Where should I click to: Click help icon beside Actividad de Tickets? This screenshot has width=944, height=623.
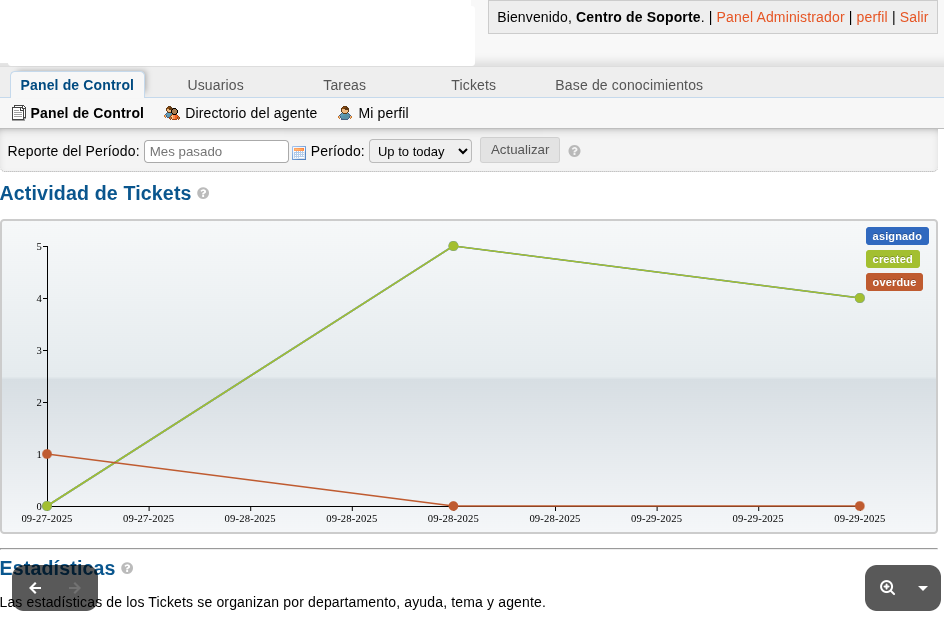click(203, 193)
